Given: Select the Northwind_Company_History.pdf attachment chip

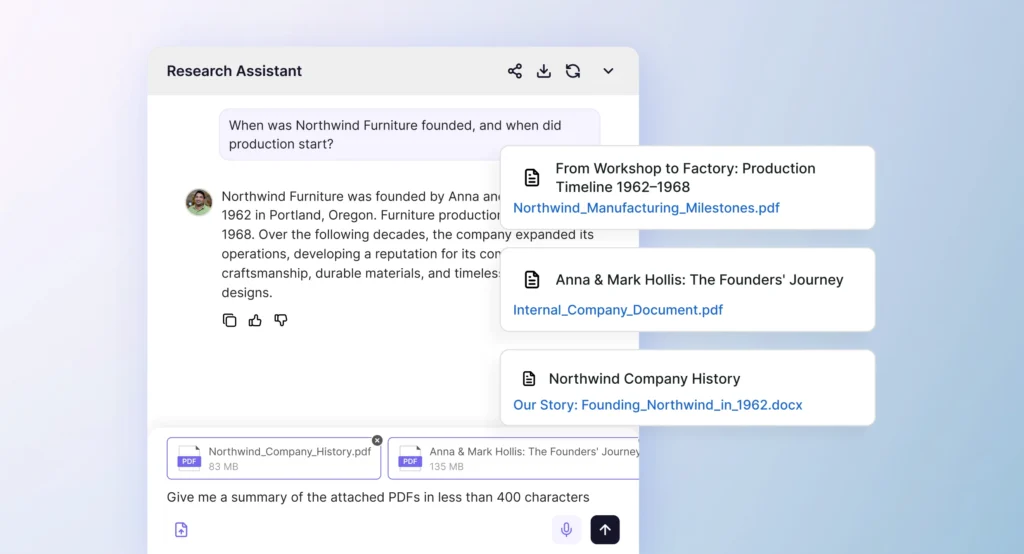Looking at the screenshot, I should (274, 458).
